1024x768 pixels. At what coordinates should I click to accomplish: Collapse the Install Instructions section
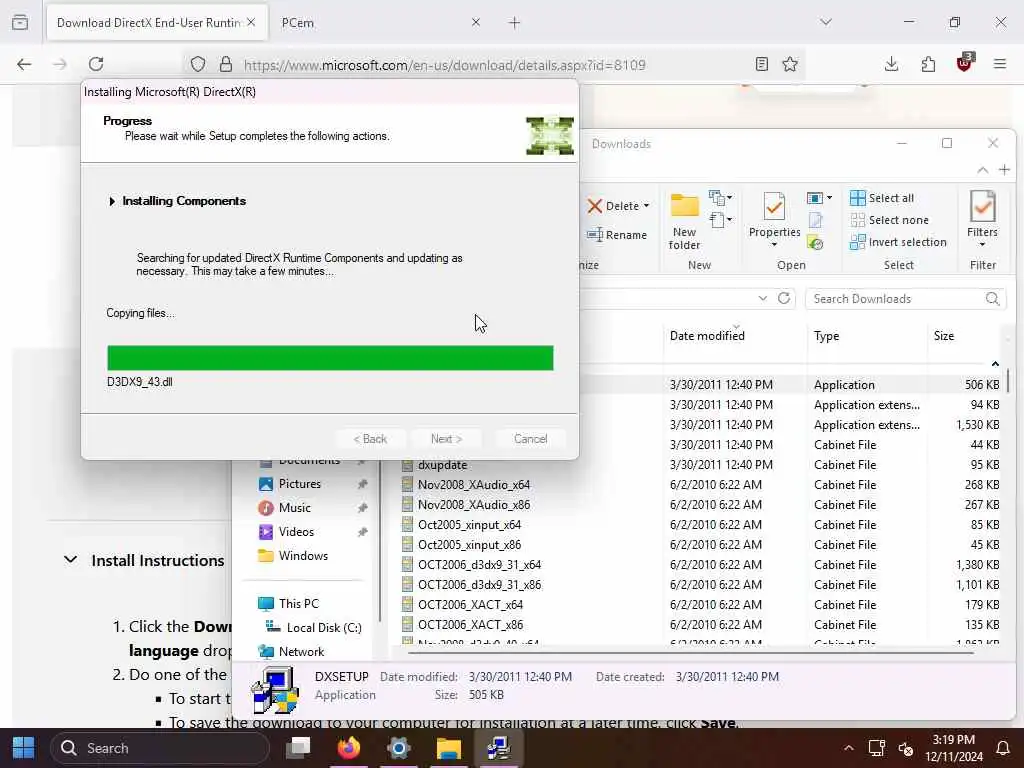pyautogui.click(x=71, y=560)
